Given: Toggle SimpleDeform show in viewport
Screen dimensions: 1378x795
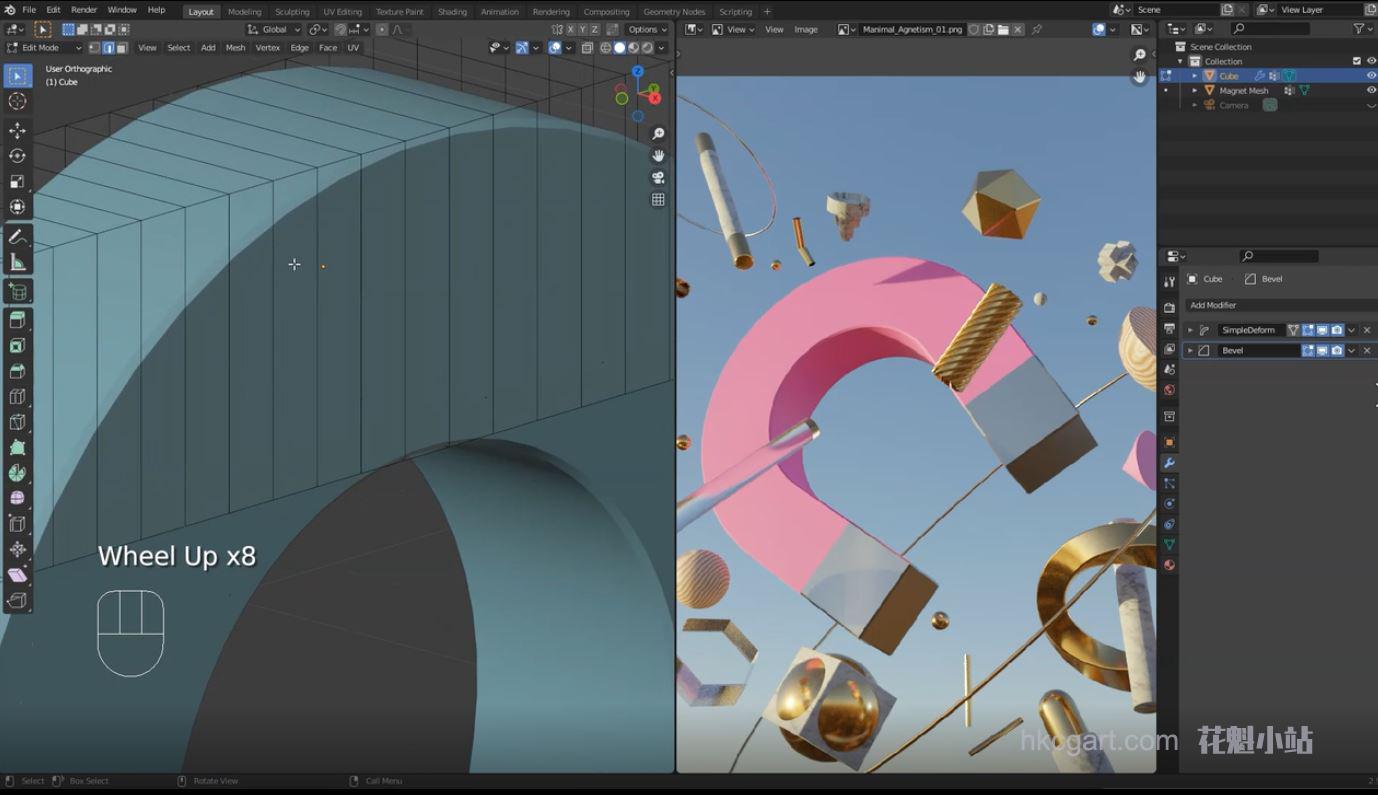Looking at the screenshot, I should [1322, 330].
